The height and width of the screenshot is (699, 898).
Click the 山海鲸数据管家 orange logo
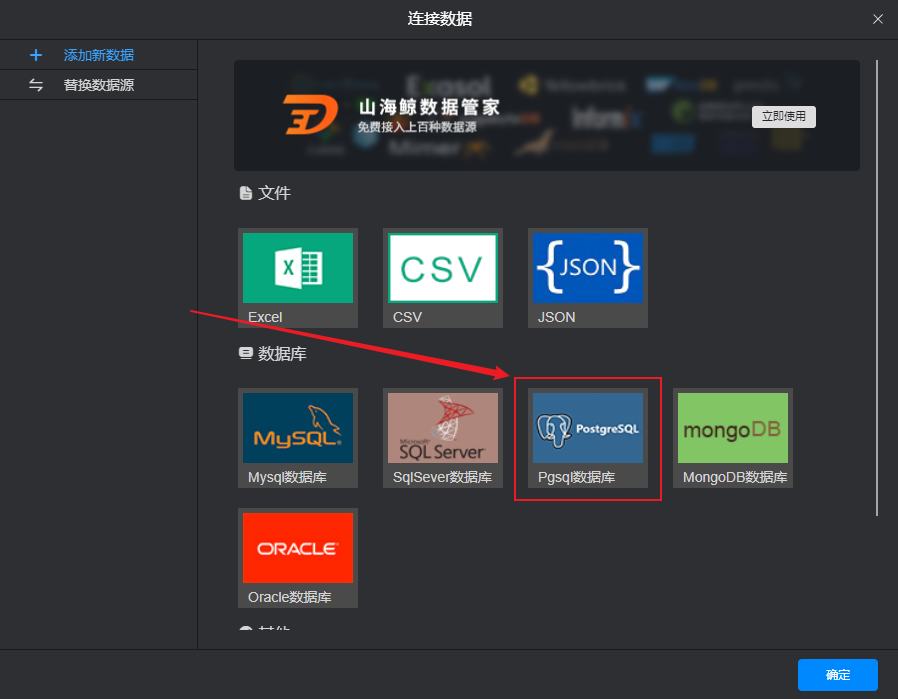pyautogui.click(x=310, y=114)
